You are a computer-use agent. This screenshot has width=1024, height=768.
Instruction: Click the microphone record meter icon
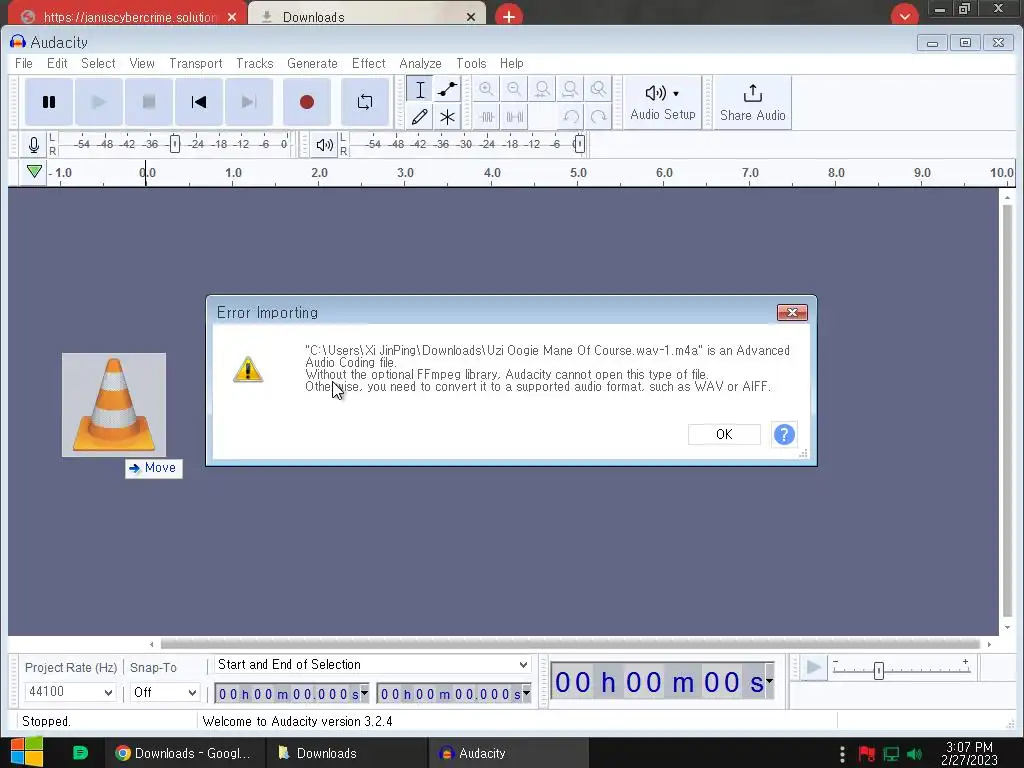tap(34, 144)
